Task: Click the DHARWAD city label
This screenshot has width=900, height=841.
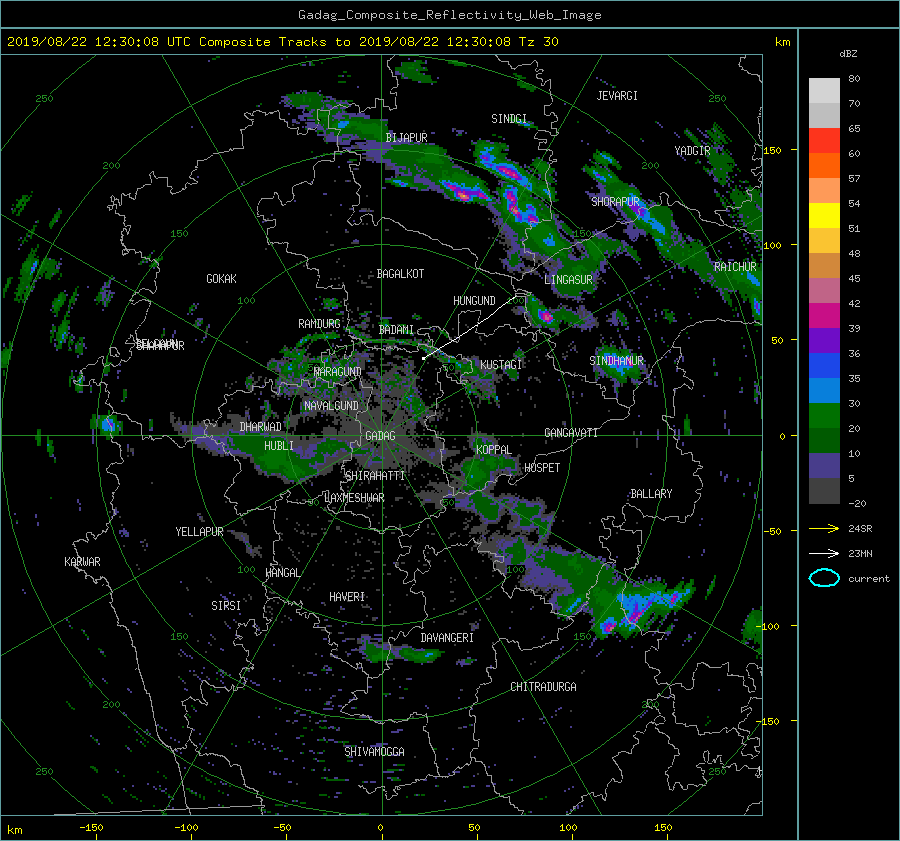Action: point(260,427)
